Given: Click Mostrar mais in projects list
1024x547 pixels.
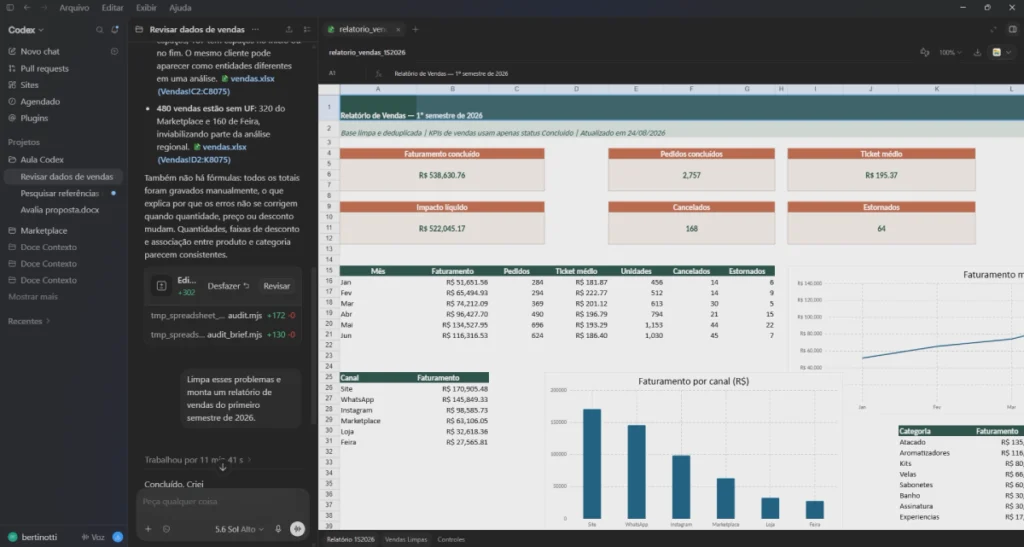Looking at the screenshot, I should click(x=33, y=296).
